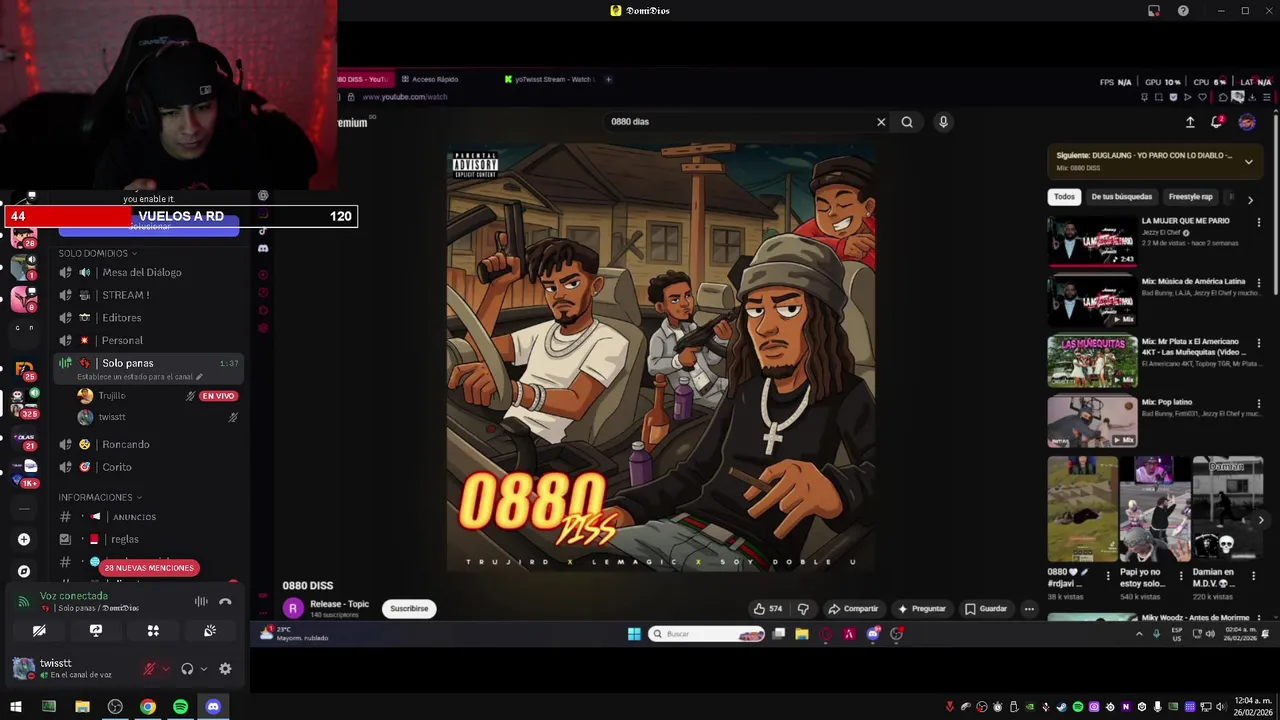Open YouTube notifications bell
Image resolution: width=1280 pixels, height=720 pixels.
click(x=1217, y=122)
